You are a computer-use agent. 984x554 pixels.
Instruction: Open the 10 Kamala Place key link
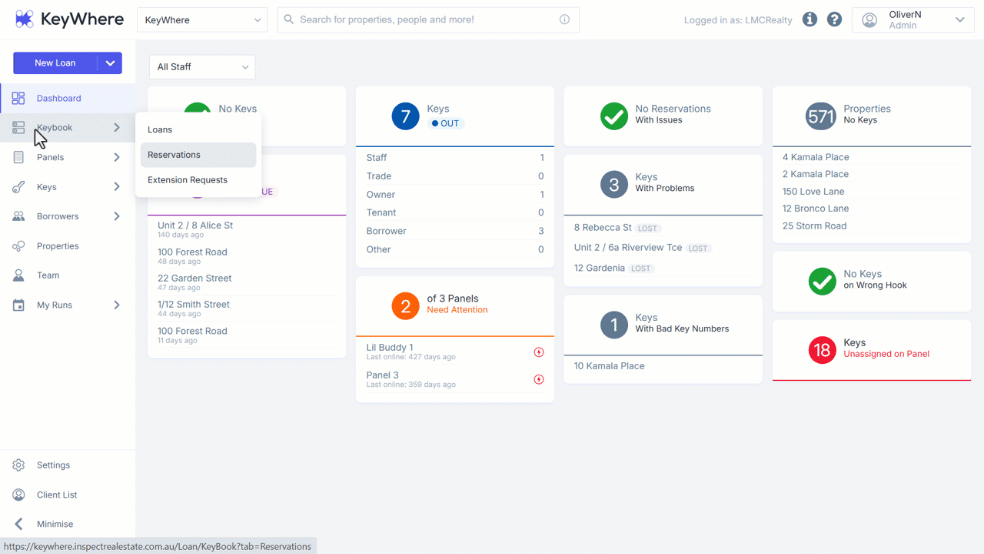coord(609,366)
